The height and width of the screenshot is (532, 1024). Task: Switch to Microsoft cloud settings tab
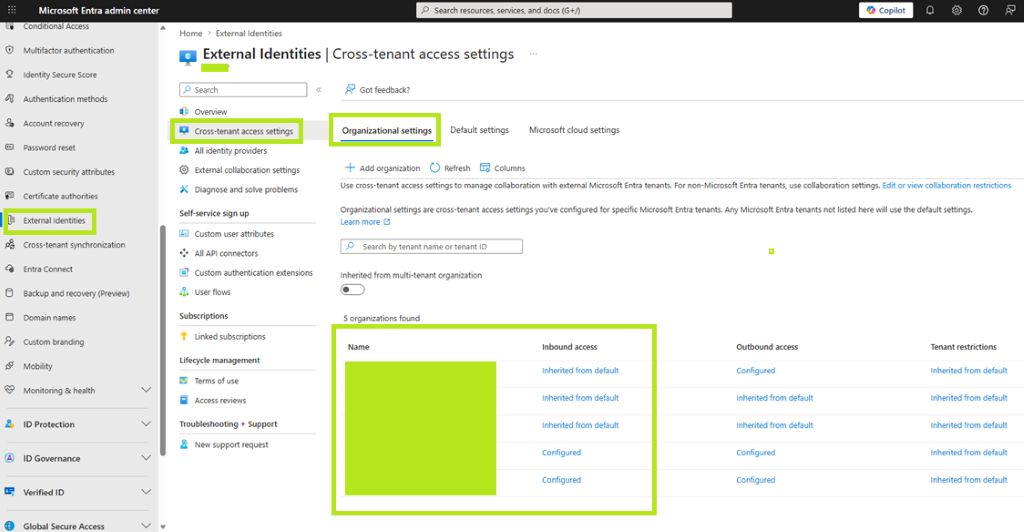point(574,130)
